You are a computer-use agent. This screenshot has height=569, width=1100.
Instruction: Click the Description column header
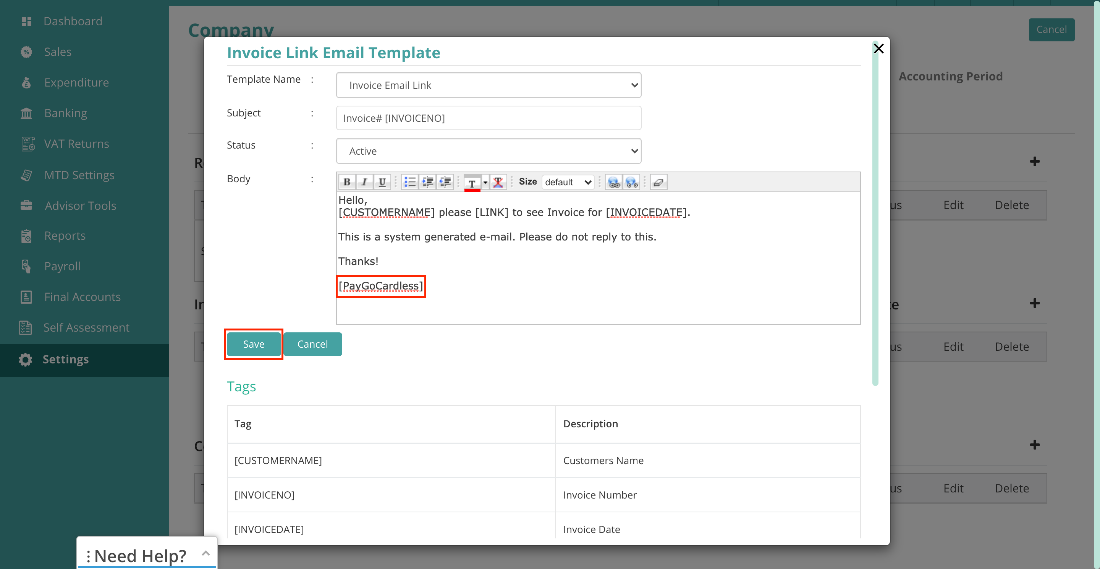(708, 424)
